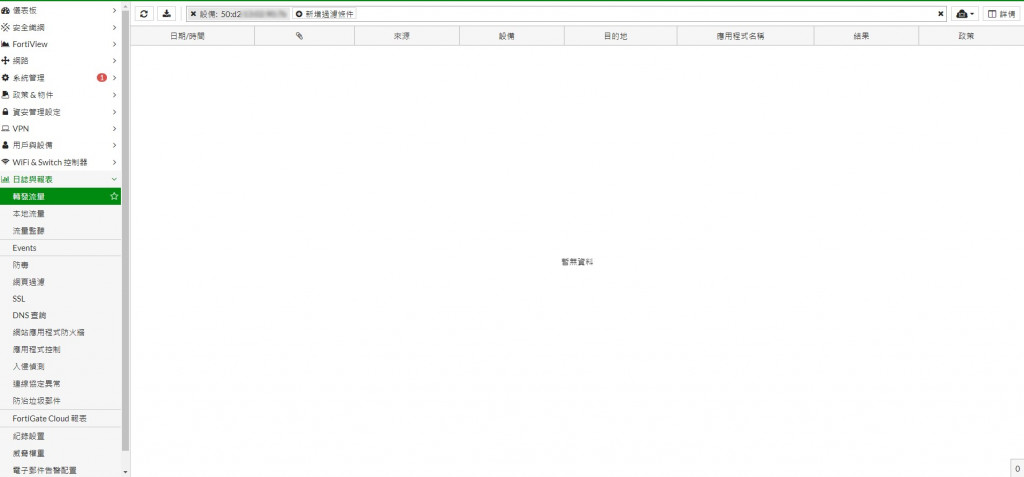Click the log count indicator showing 0
The width and height of the screenshot is (1024, 477).
point(1017,469)
